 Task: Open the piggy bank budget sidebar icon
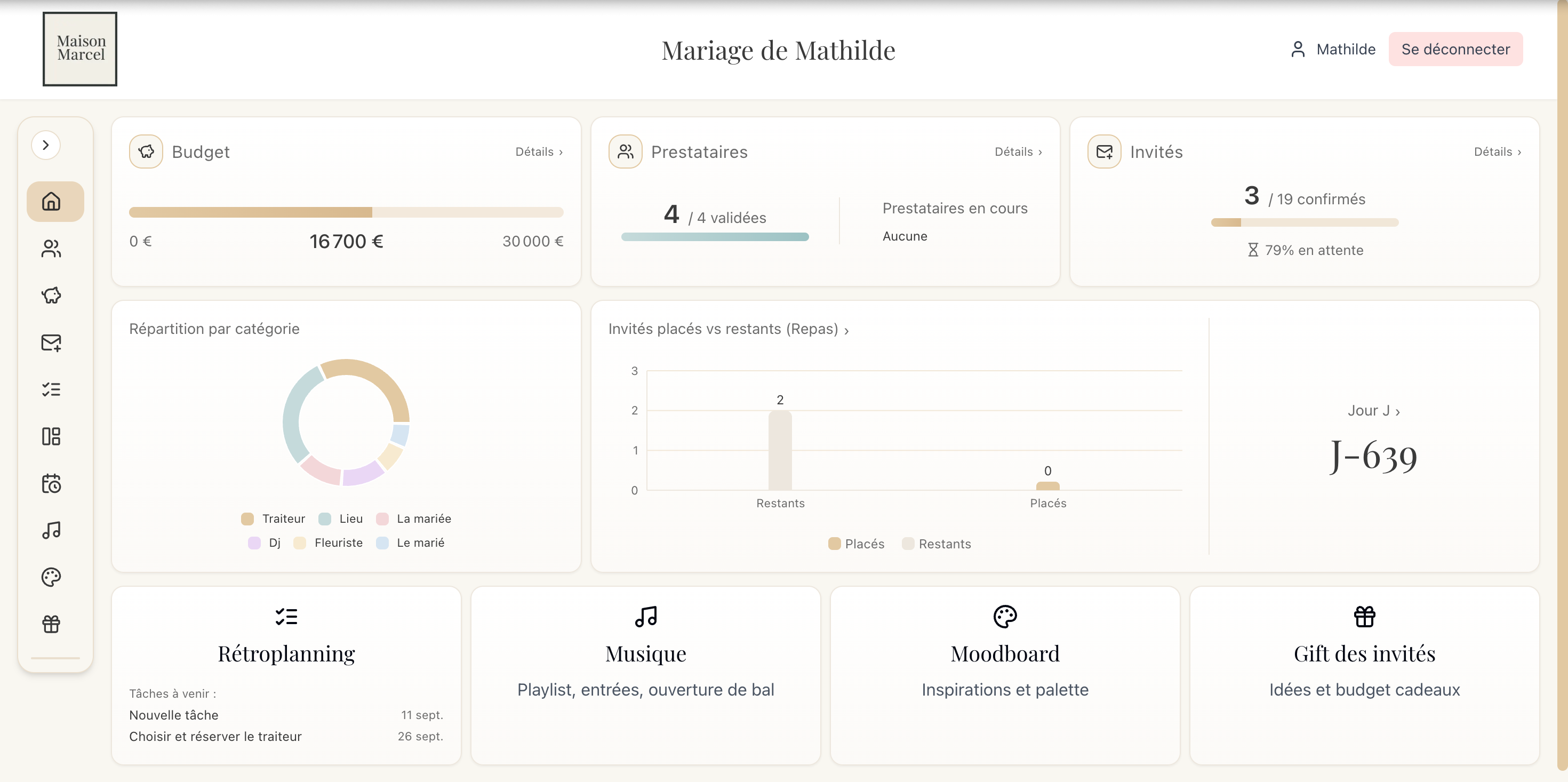point(52,296)
